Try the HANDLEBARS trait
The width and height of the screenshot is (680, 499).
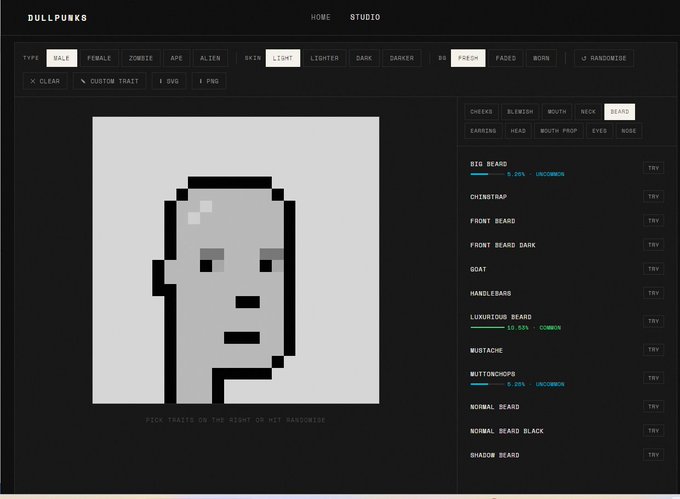tap(653, 294)
